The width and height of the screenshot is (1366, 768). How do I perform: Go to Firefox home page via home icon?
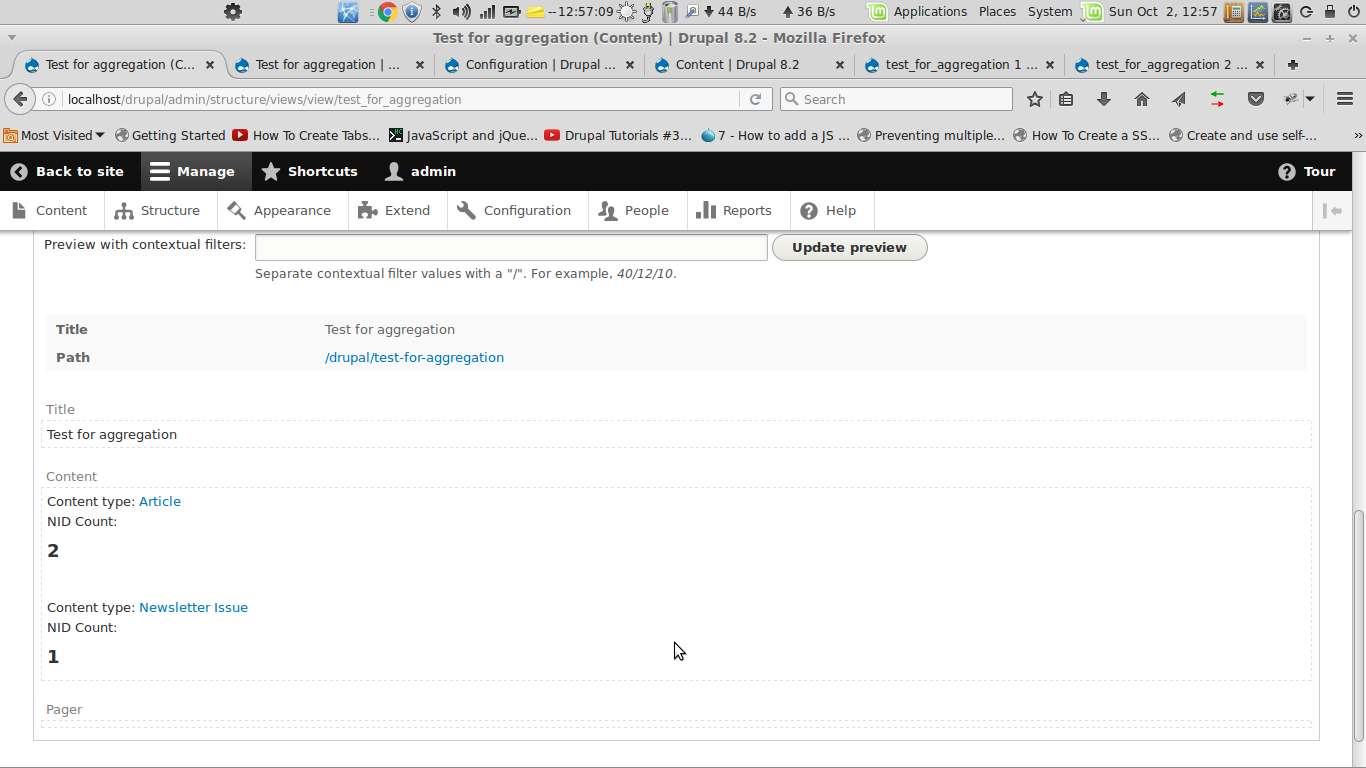(x=1141, y=99)
